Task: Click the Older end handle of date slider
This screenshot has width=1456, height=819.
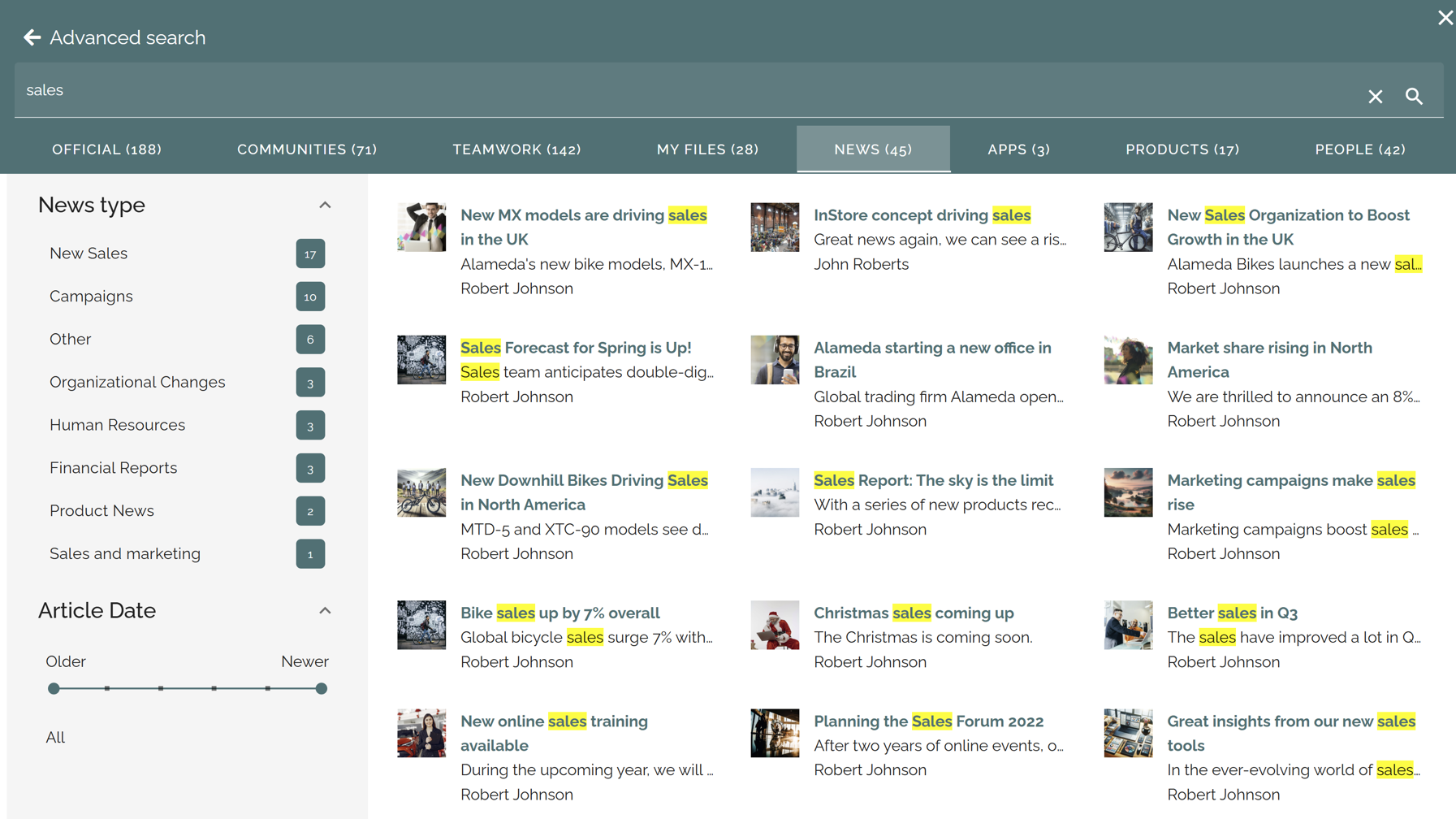Action: coord(54,688)
